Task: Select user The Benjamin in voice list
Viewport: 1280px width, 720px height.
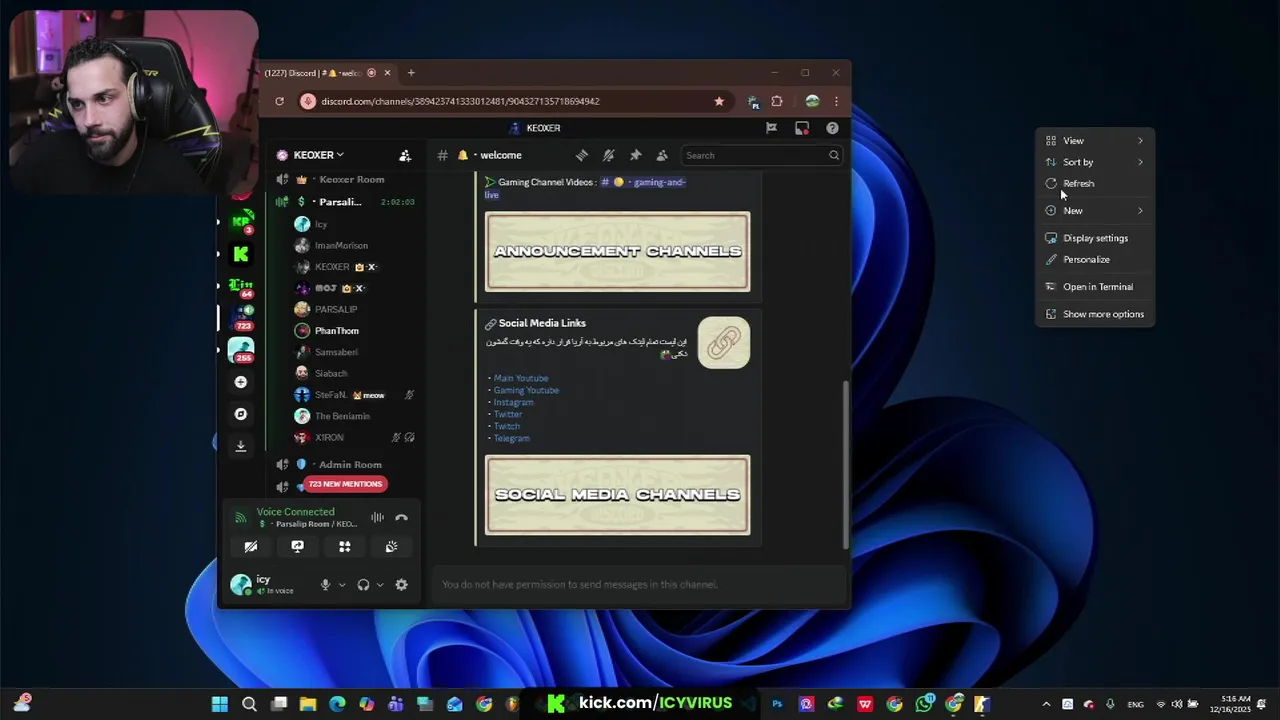Action: (342, 416)
